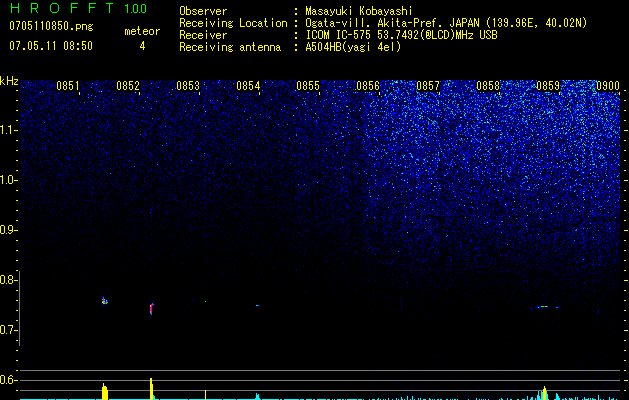The image size is (629, 400).
Task: Click the cyan power bump near 0854
Action: pyautogui.click(x=258, y=396)
